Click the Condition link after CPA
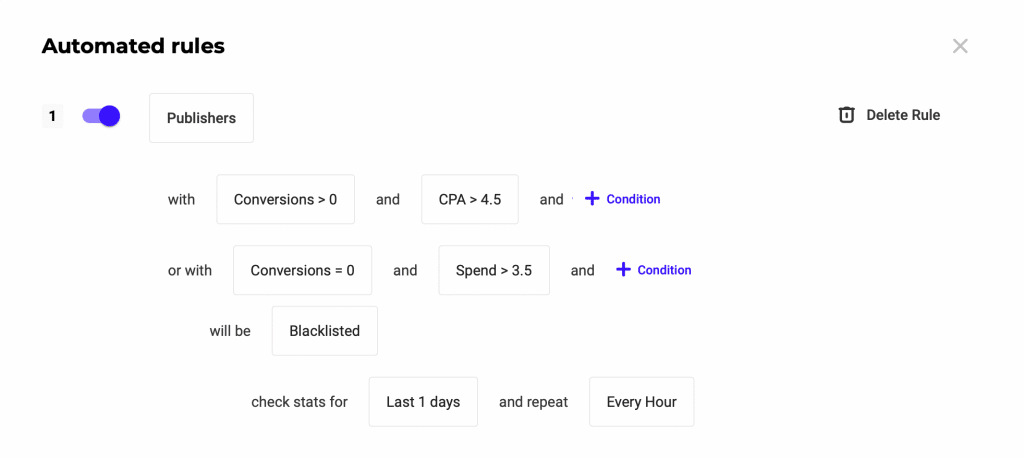 coord(633,199)
